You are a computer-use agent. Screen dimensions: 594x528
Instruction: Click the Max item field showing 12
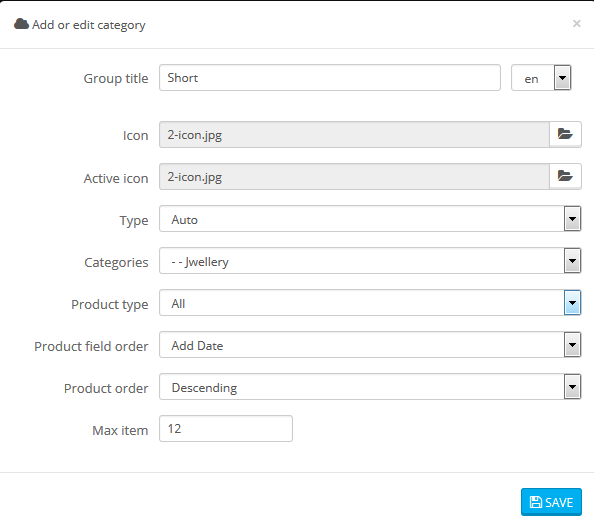[226, 429]
